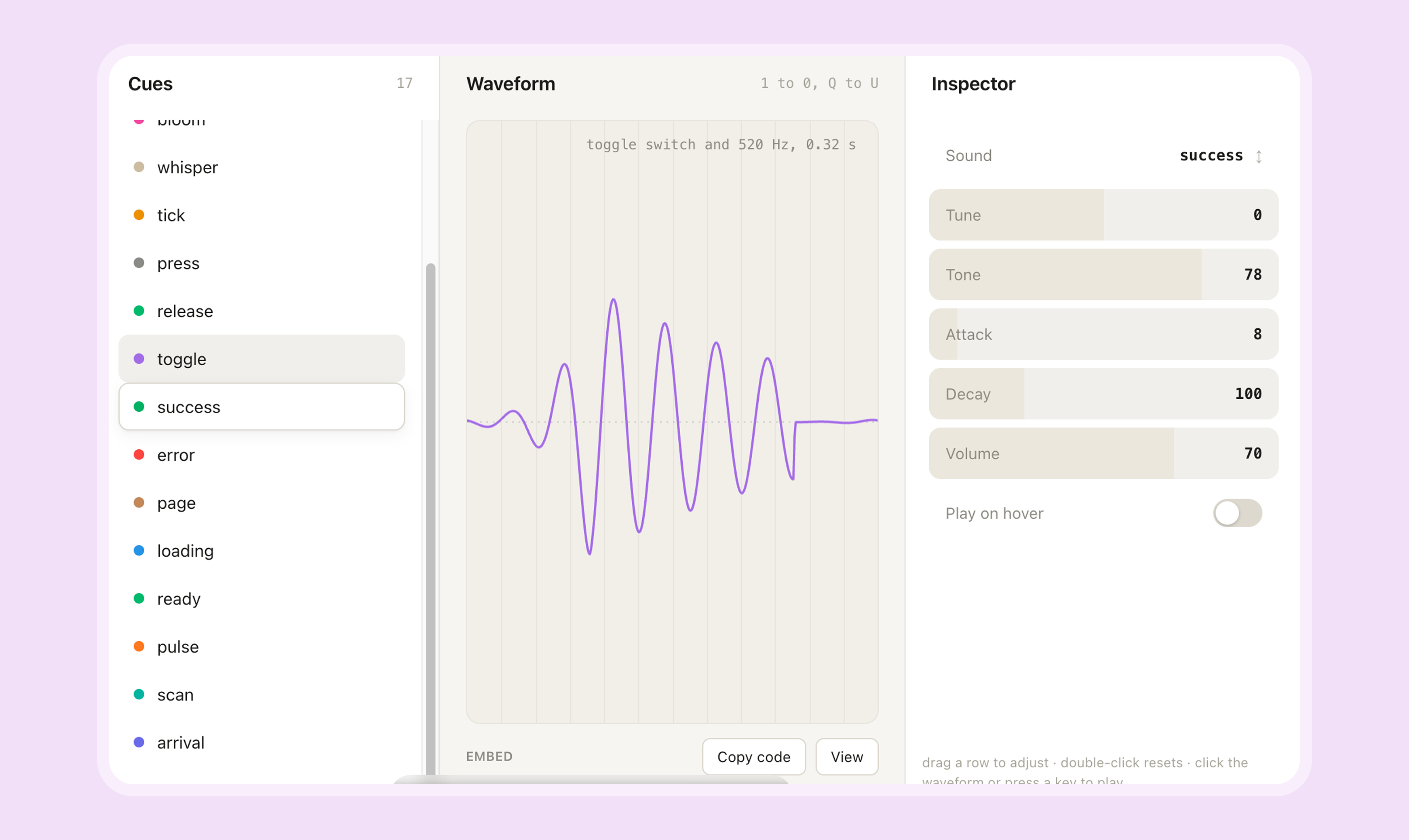This screenshot has width=1409, height=840.
Task: Select the success cue
Action: pyautogui.click(x=262, y=407)
